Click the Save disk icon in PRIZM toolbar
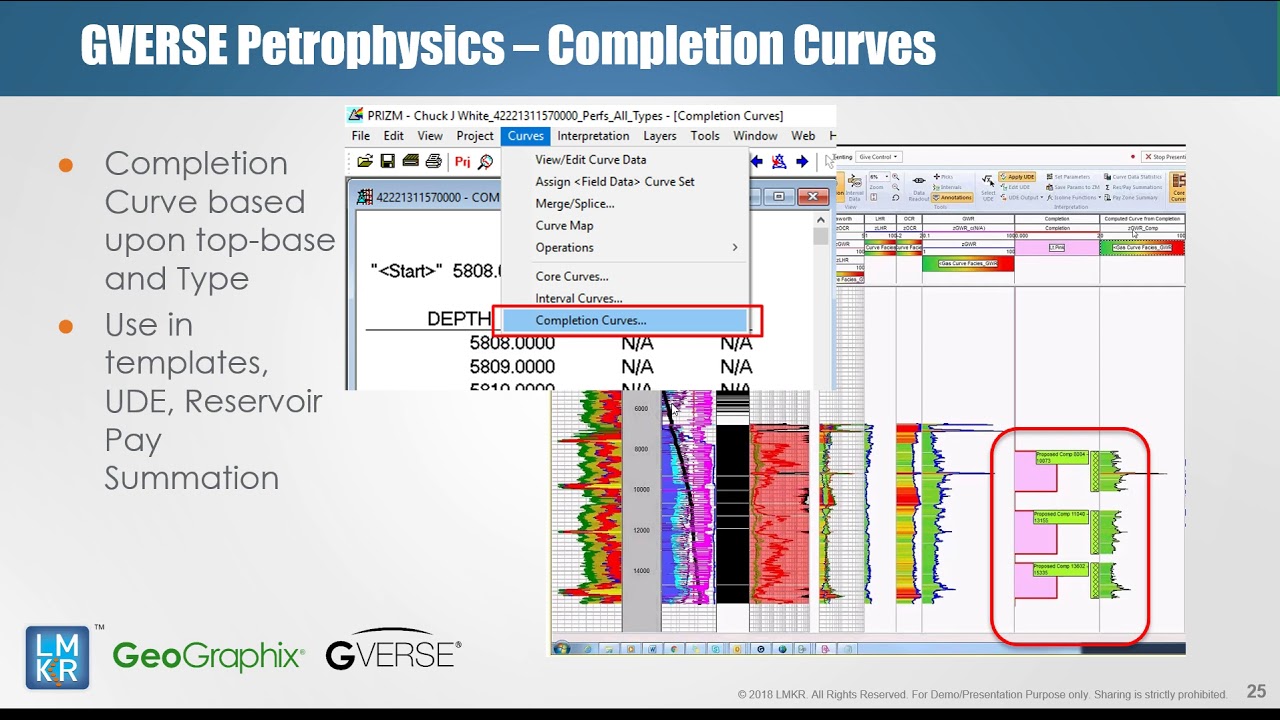 [387, 161]
